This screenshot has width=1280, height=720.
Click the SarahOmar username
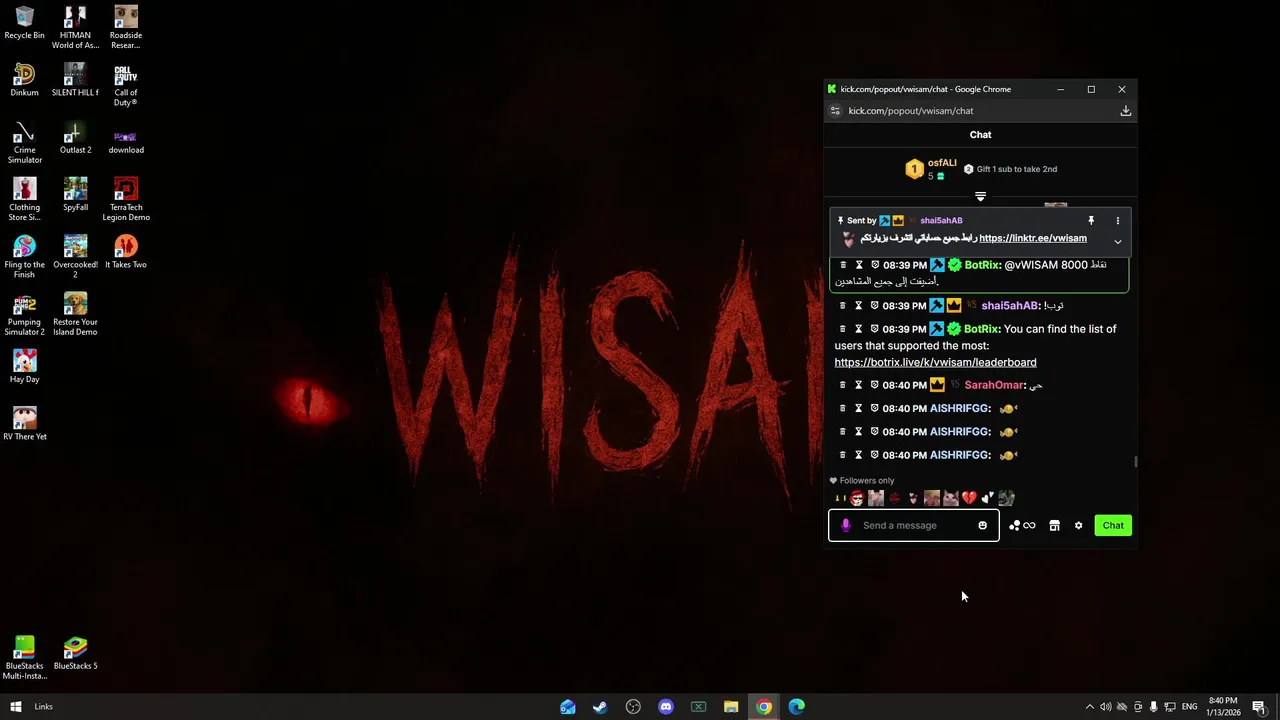(994, 385)
